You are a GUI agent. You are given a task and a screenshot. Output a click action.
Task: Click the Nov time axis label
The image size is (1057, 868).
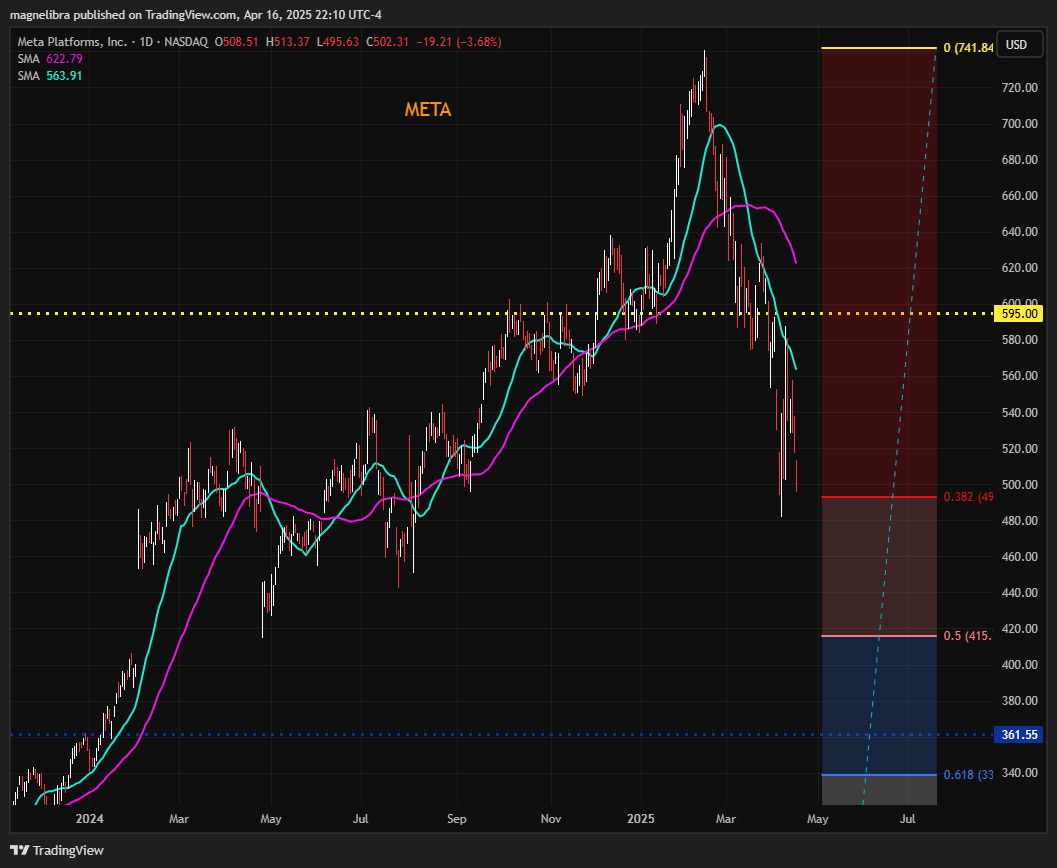point(551,819)
